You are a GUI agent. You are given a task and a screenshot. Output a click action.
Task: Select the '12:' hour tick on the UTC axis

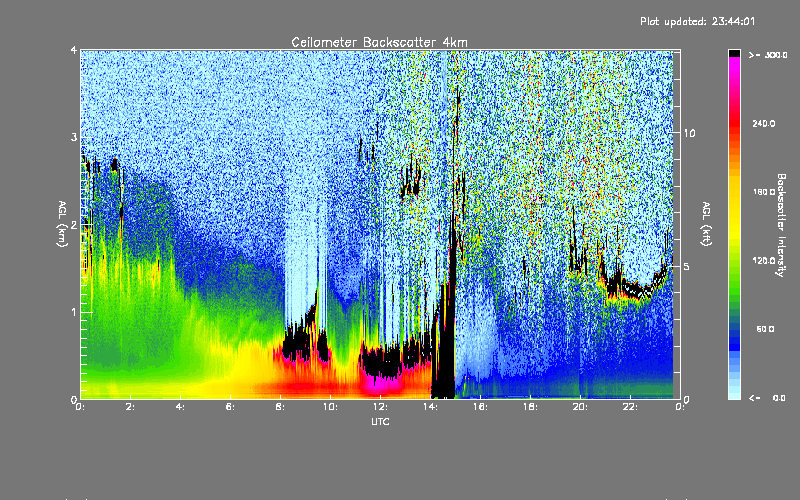click(380, 407)
